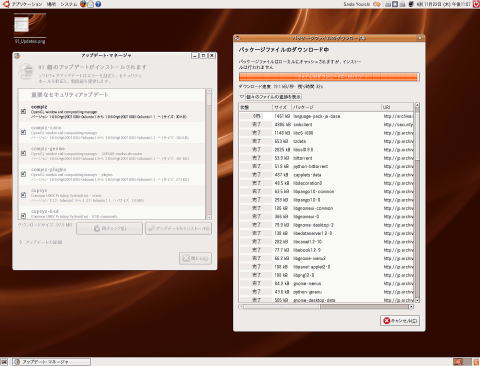Click the clock on the top panel
480x366 pixels.
point(443,4)
